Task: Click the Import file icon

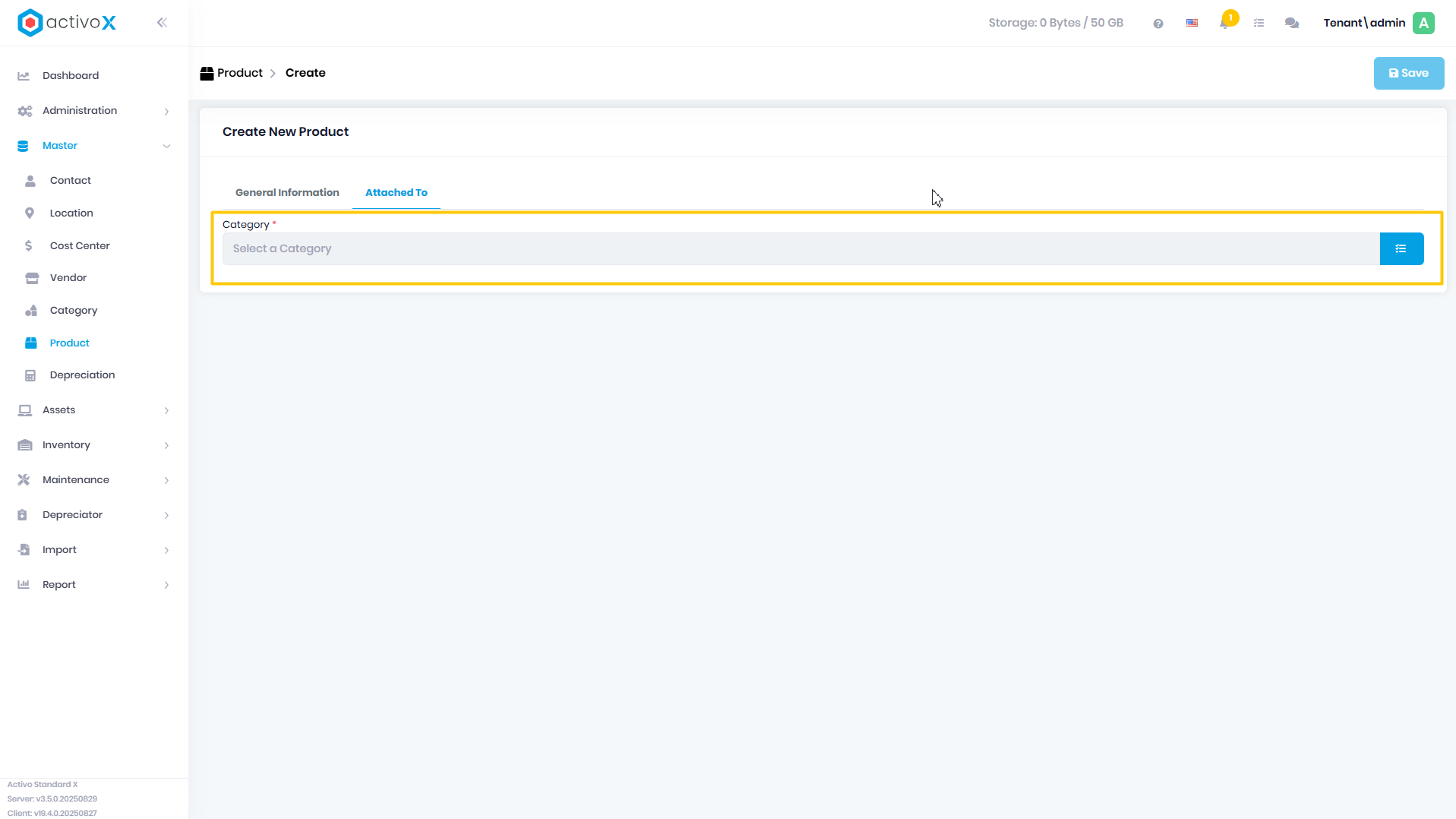Action: coord(24,550)
